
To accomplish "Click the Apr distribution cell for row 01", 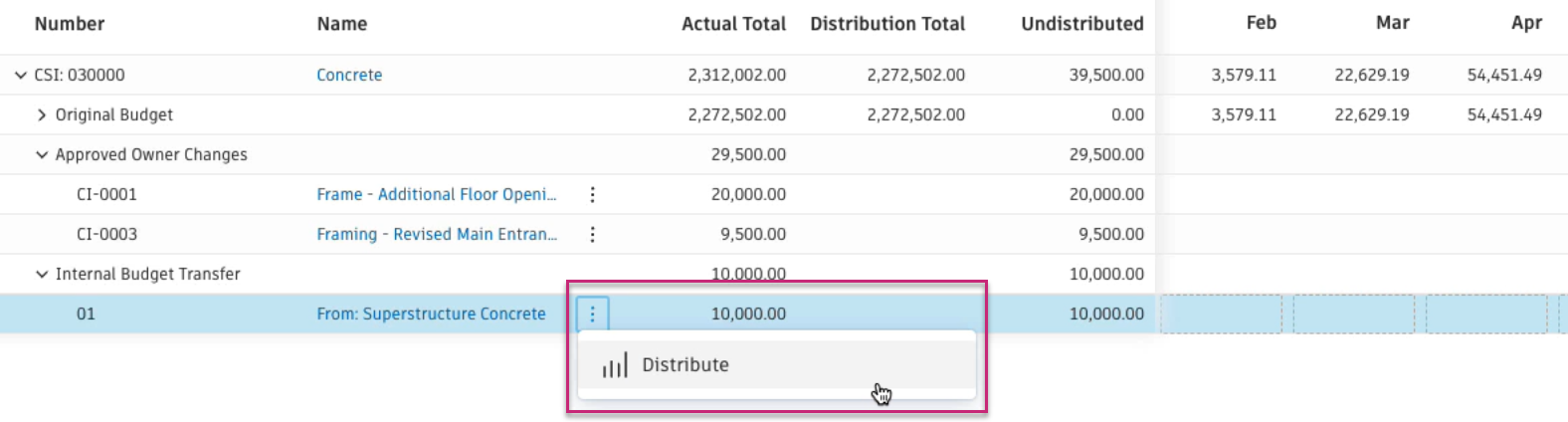I will coord(1486,314).
